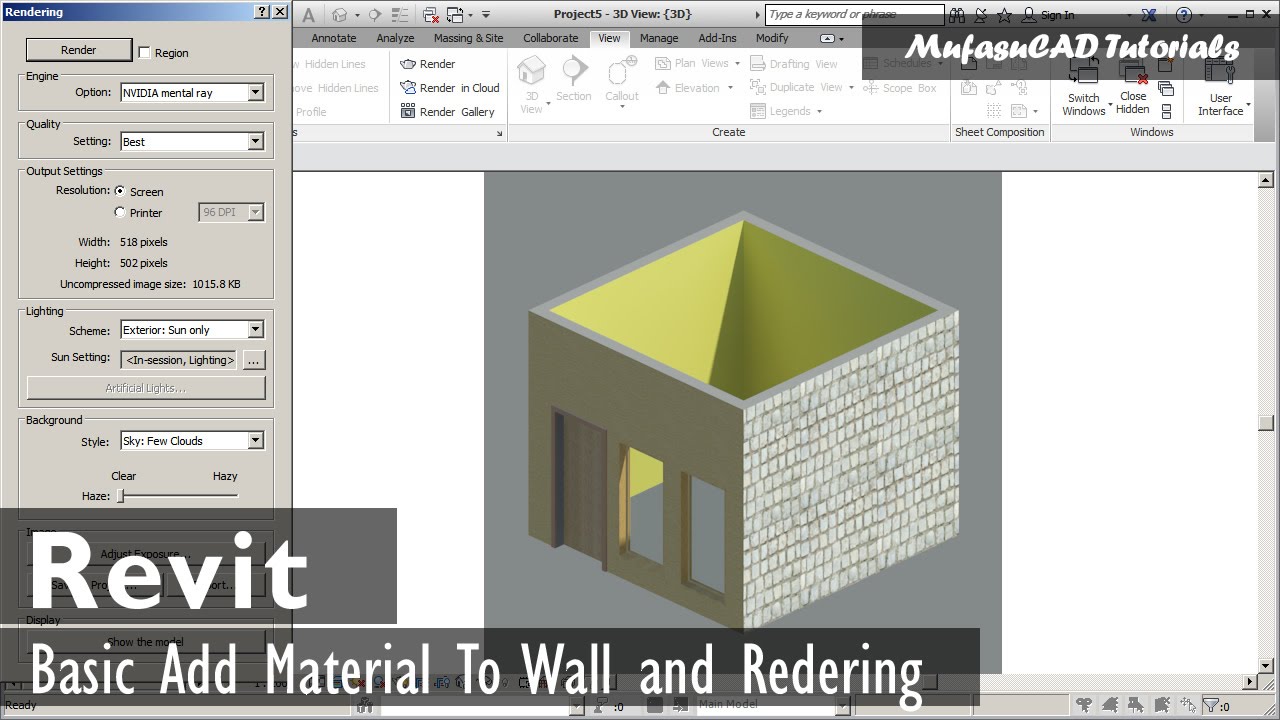Click the Elevation icon
The width and height of the screenshot is (1280, 720).
point(662,88)
